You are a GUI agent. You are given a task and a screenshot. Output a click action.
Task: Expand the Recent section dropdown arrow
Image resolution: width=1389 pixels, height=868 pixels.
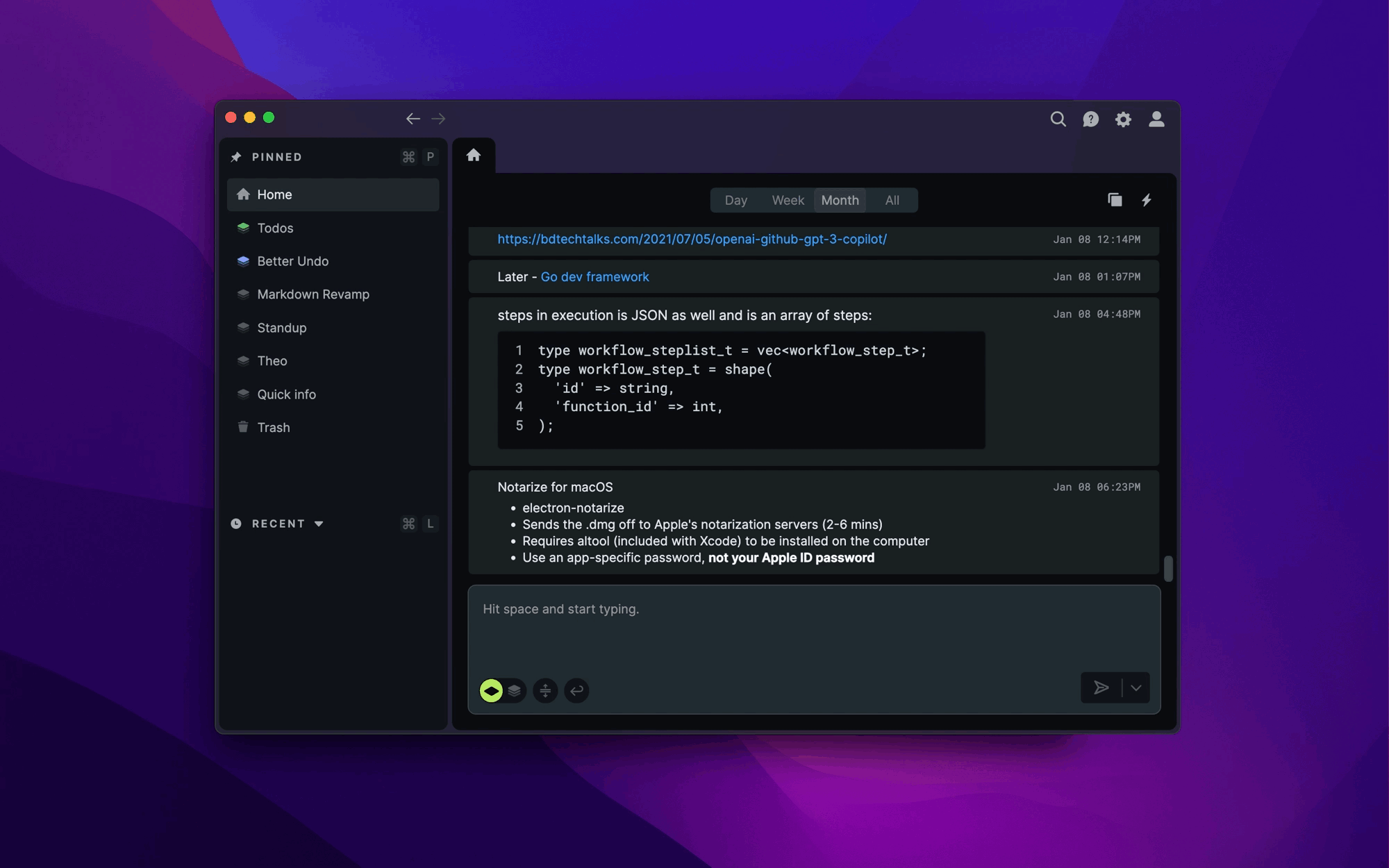point(319,524)
